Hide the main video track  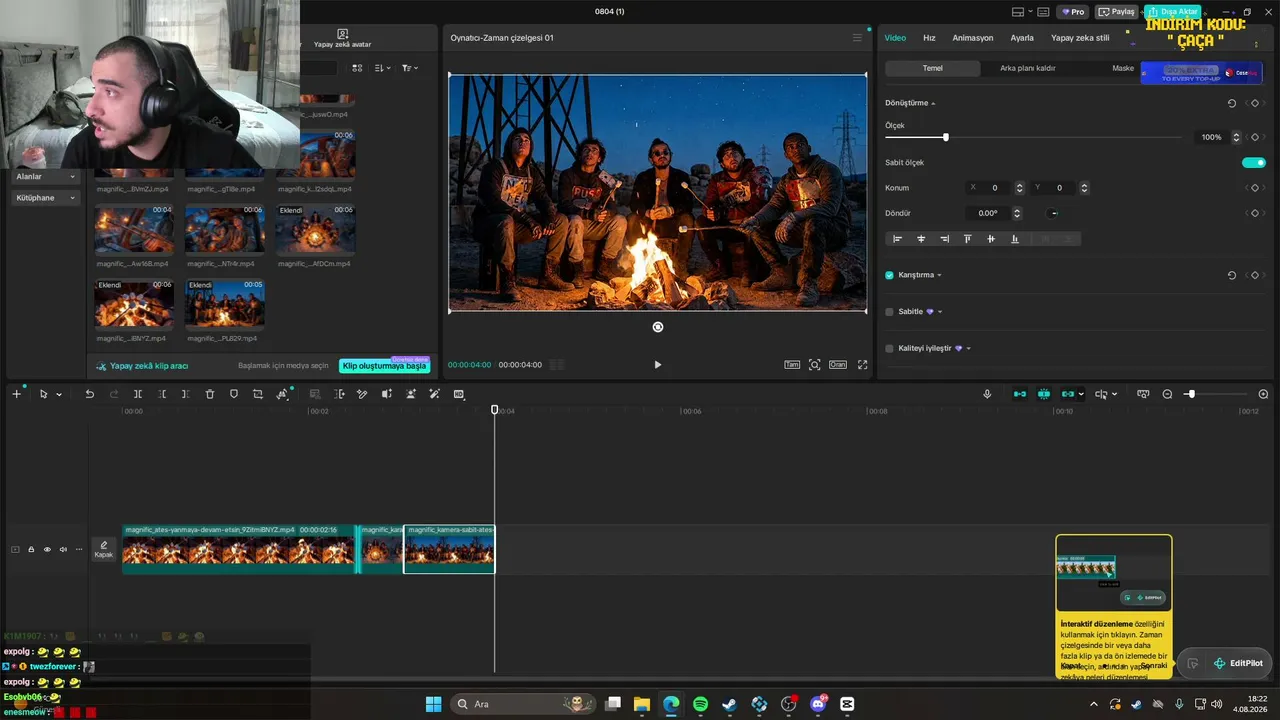click(47, 549)
